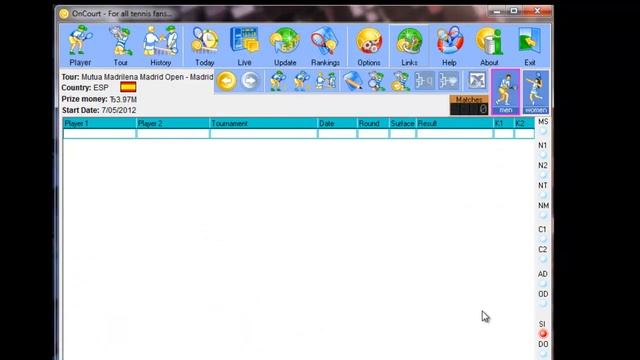Click the K2 column header

pos(524,123)
